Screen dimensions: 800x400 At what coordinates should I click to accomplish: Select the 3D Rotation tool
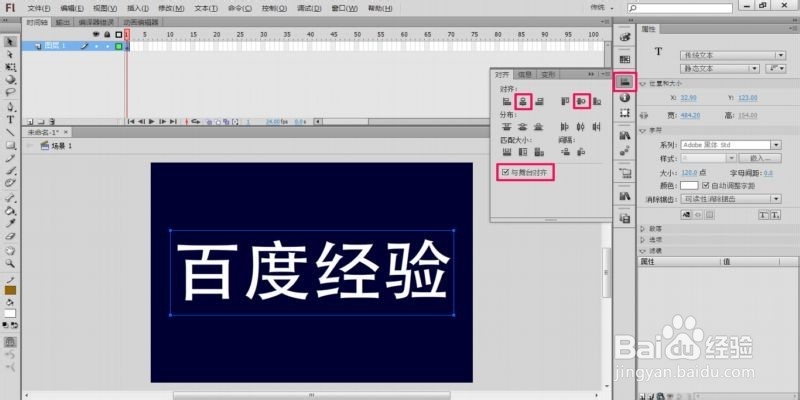(x=10, y=80)
